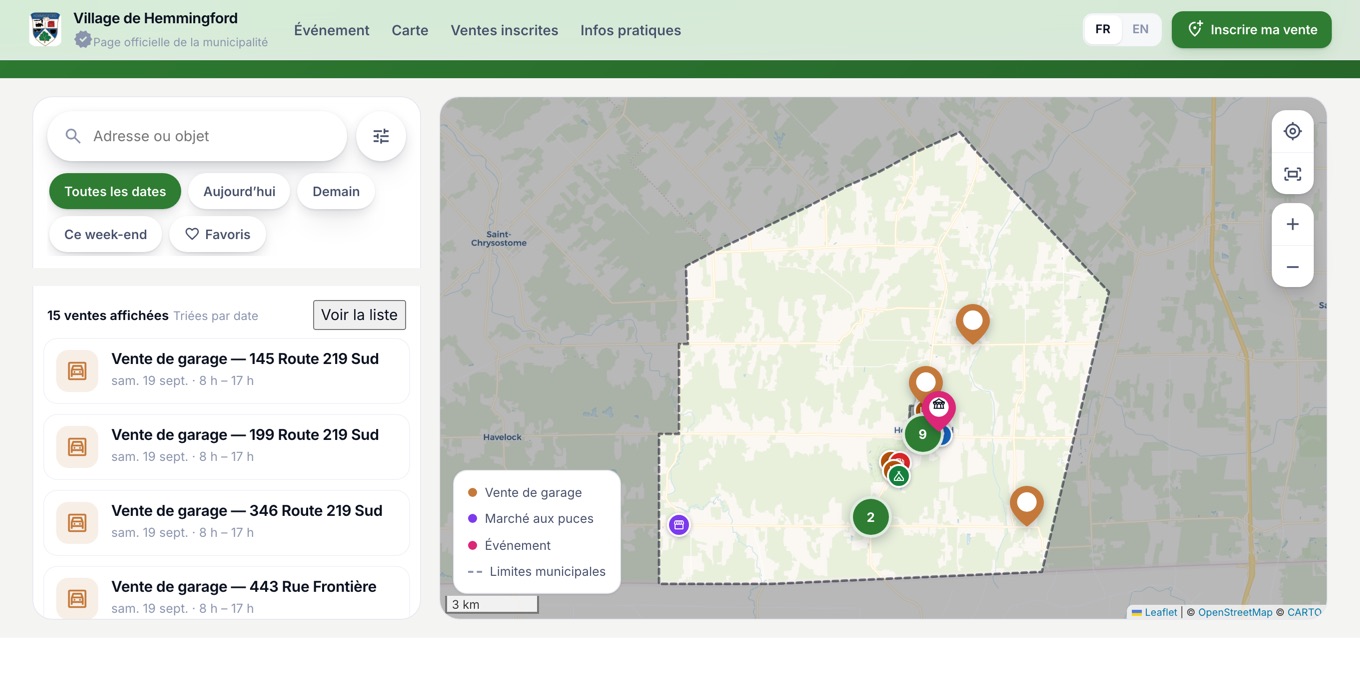Toggle the 'Demain' date filter

(336, 191)
